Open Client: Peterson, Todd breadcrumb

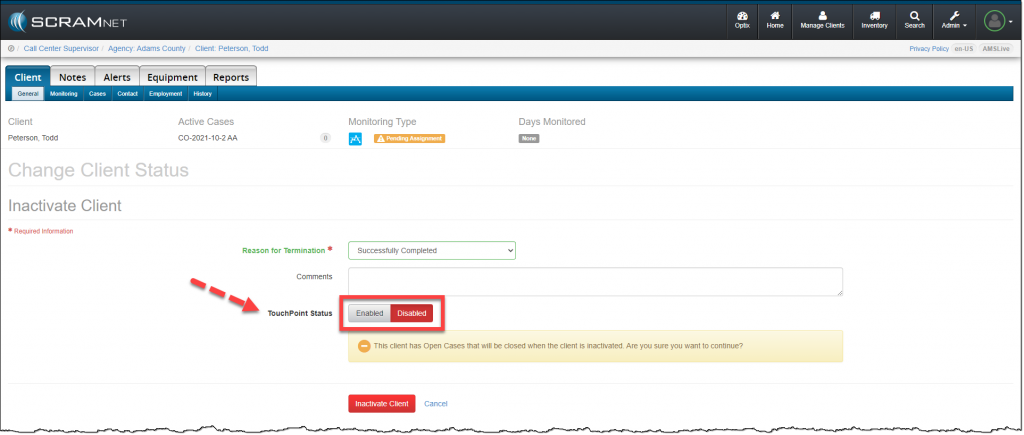point(232,48)
